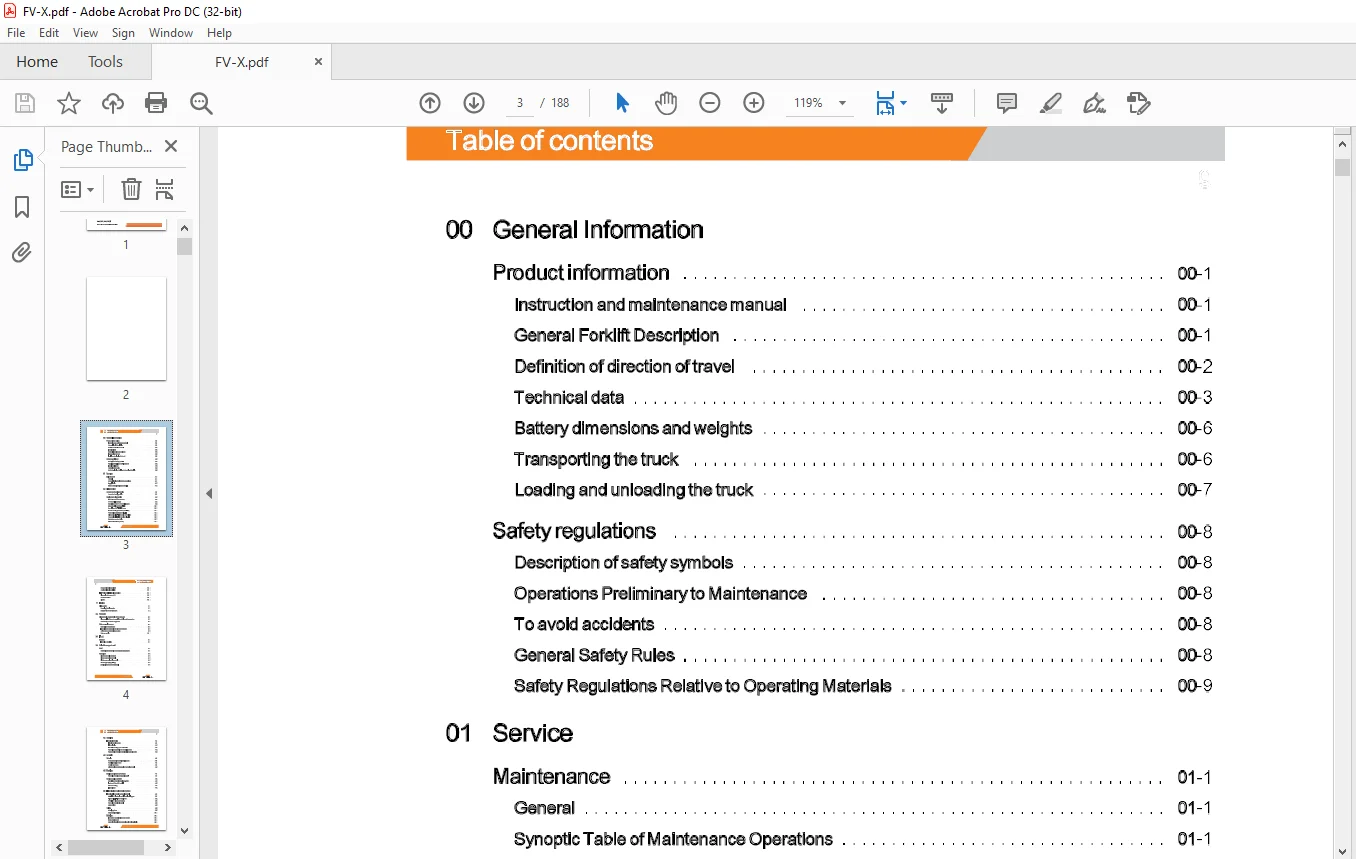The height and width of the screenshot is (859, 1356).
Task: Delete selected page with trash icon
Action: (x=131, y=189)
